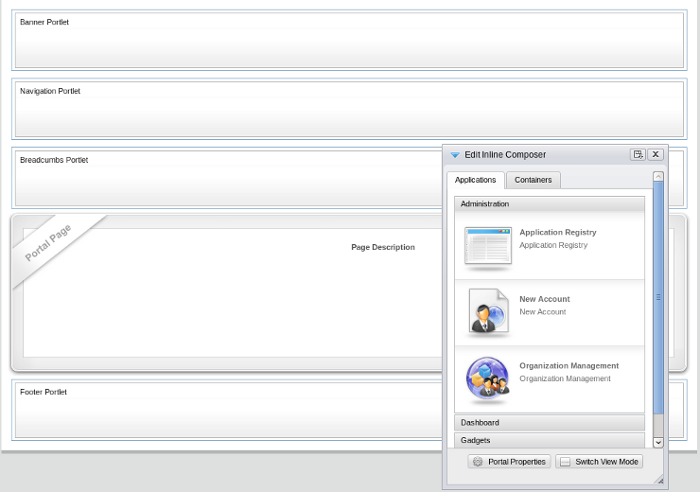Click the Portal Page ribbon label
The width and height of the screenshot is (700, 492).
pyautogui.click(x=48, y=242)
